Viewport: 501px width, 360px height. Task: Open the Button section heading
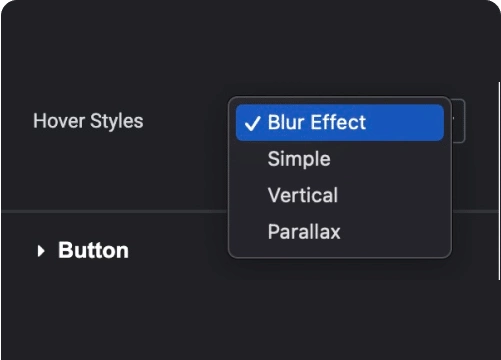[93, 250]
